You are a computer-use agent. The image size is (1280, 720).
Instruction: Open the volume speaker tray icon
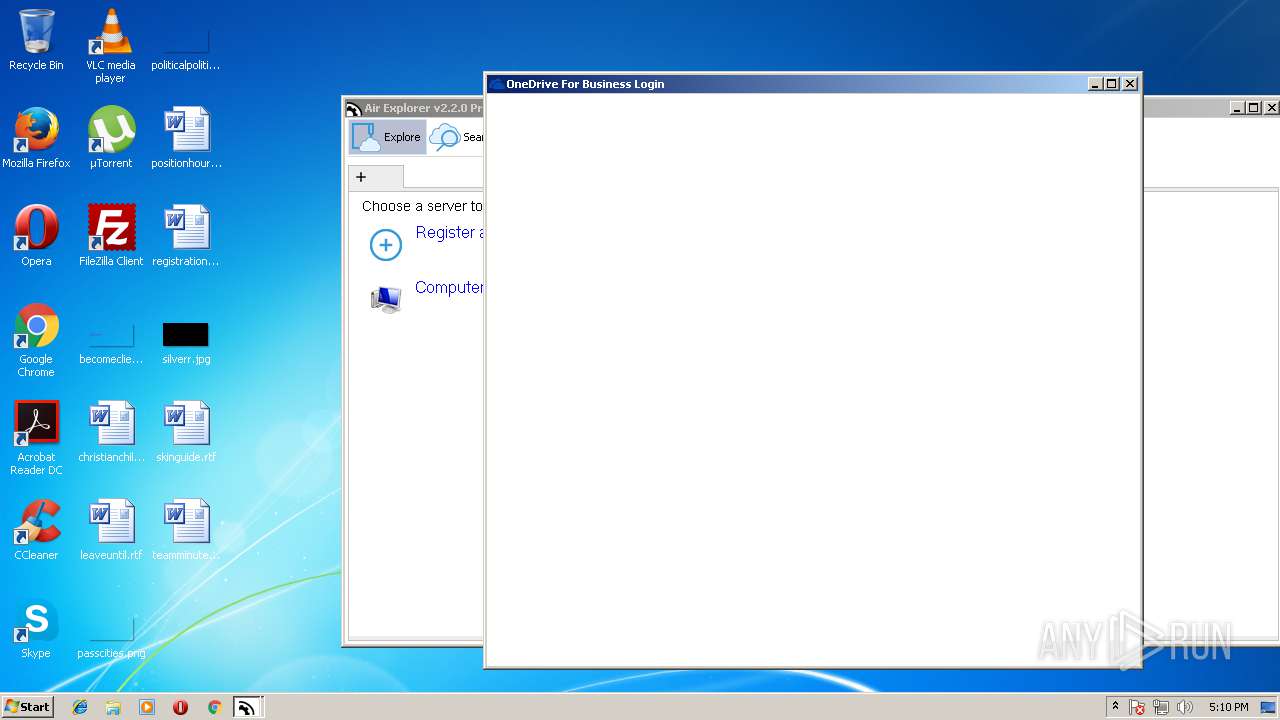[x=1185, y=707]
